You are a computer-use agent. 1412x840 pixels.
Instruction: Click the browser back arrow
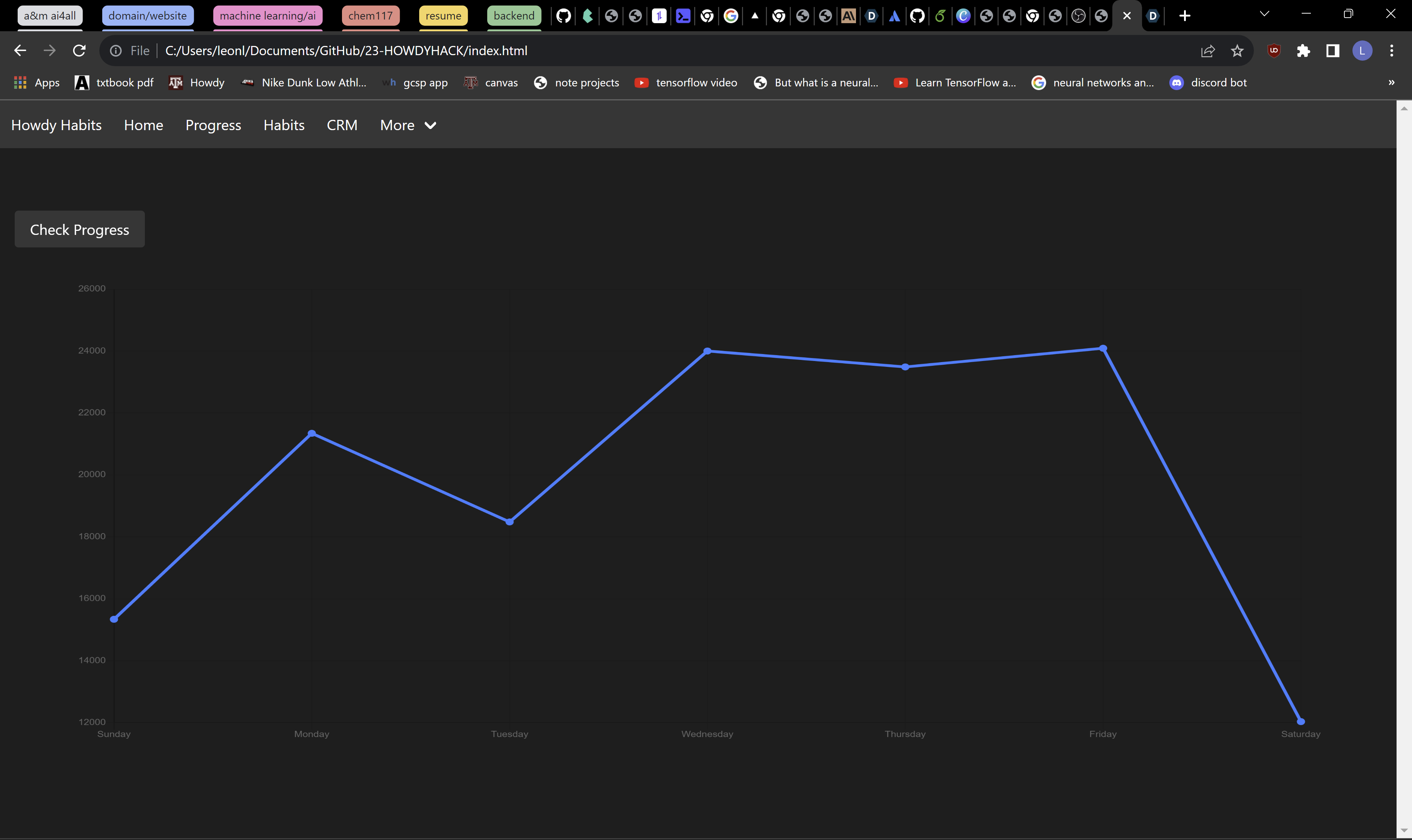pyautogui.click(x=20, y=51)
